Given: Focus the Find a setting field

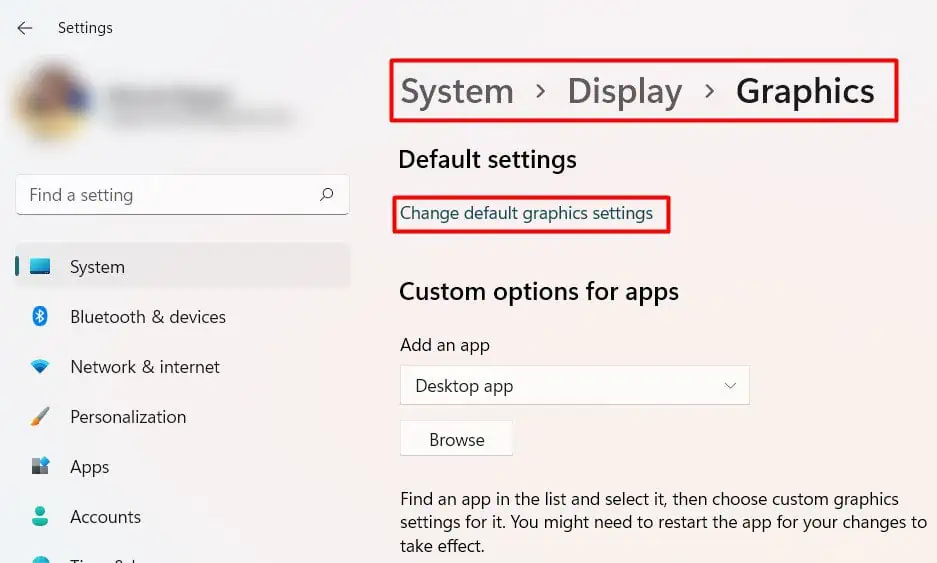Looking at the screenshot, I should [x=182, y=195].
